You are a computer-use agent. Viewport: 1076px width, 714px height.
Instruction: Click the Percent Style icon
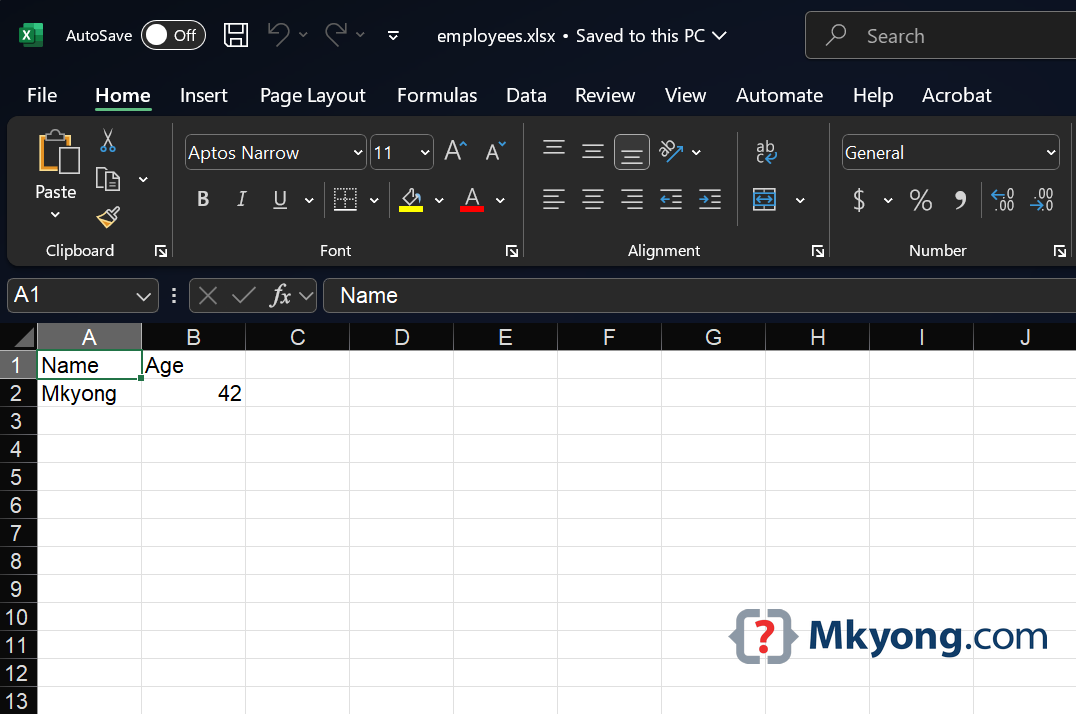[920, 200]
